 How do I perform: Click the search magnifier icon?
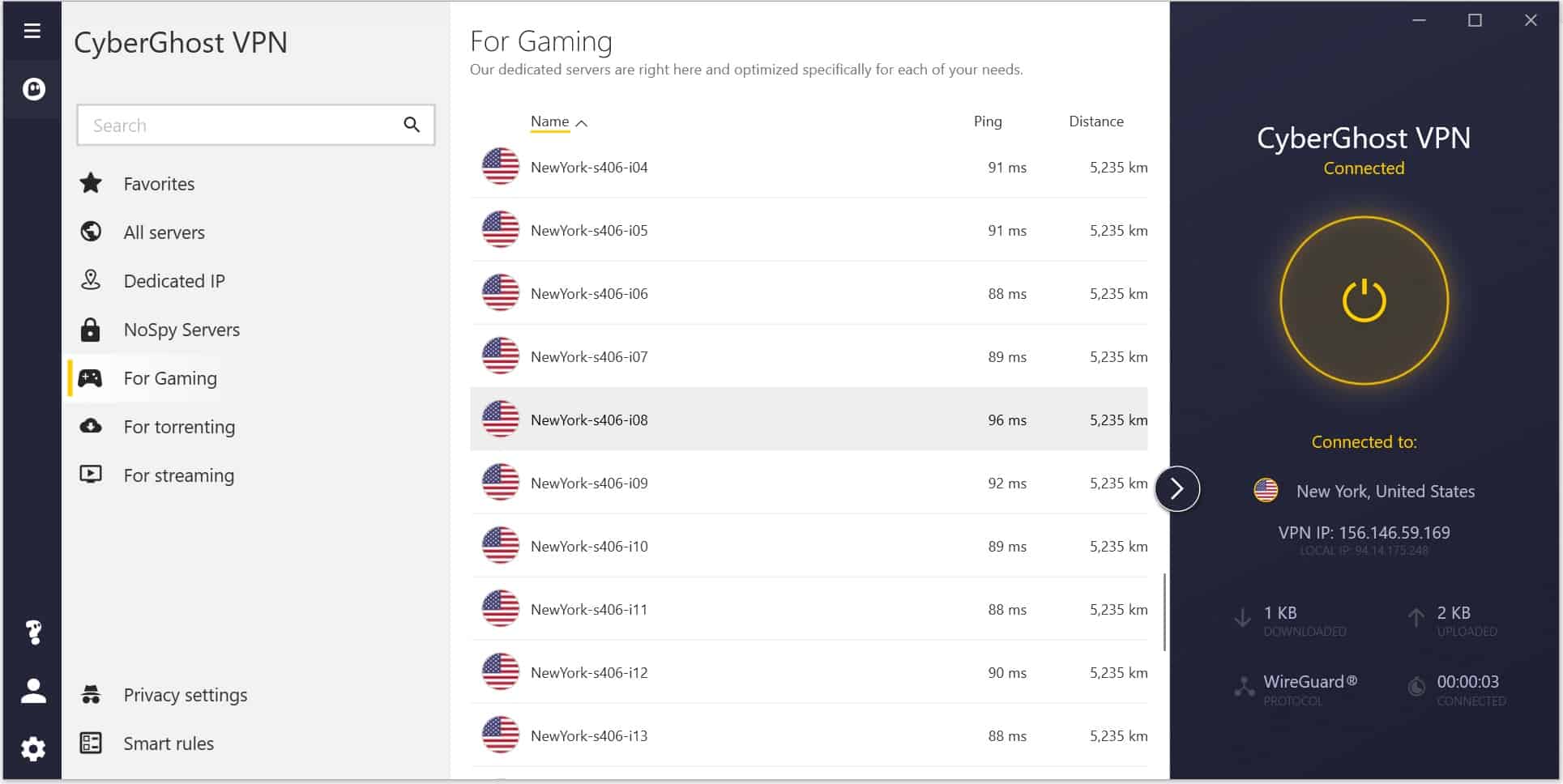(412, 125)
